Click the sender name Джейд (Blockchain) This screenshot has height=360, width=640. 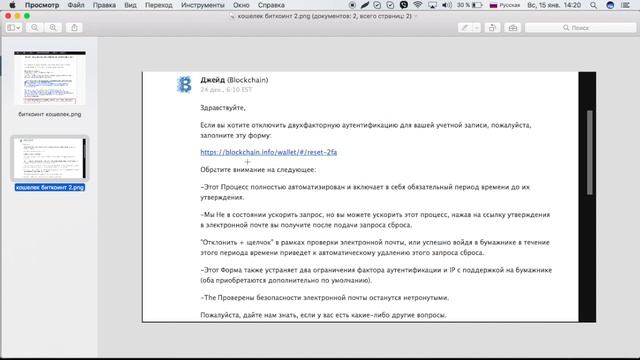tap(234, 80)
